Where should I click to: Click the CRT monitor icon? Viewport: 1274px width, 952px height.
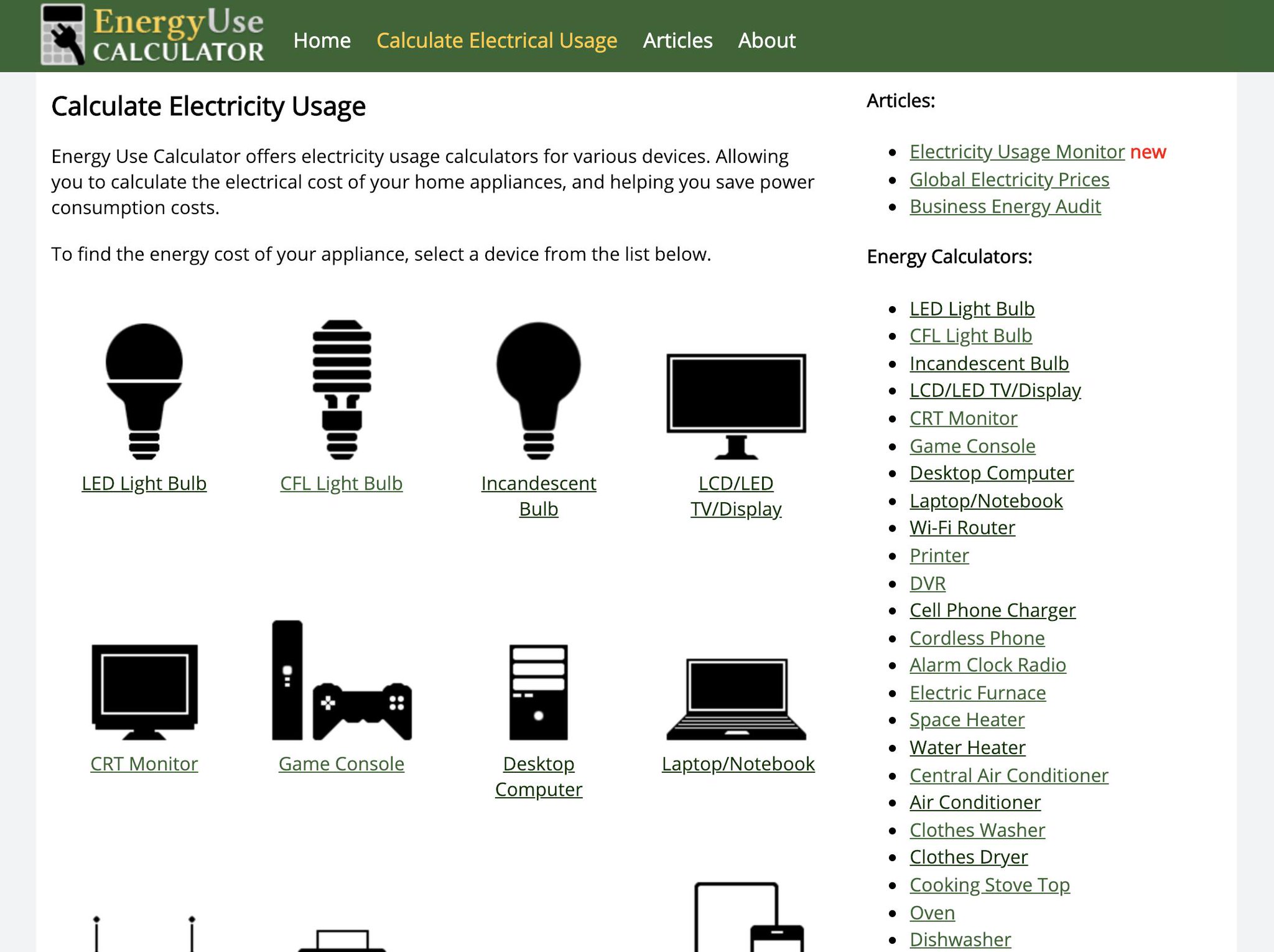point(144,691)
